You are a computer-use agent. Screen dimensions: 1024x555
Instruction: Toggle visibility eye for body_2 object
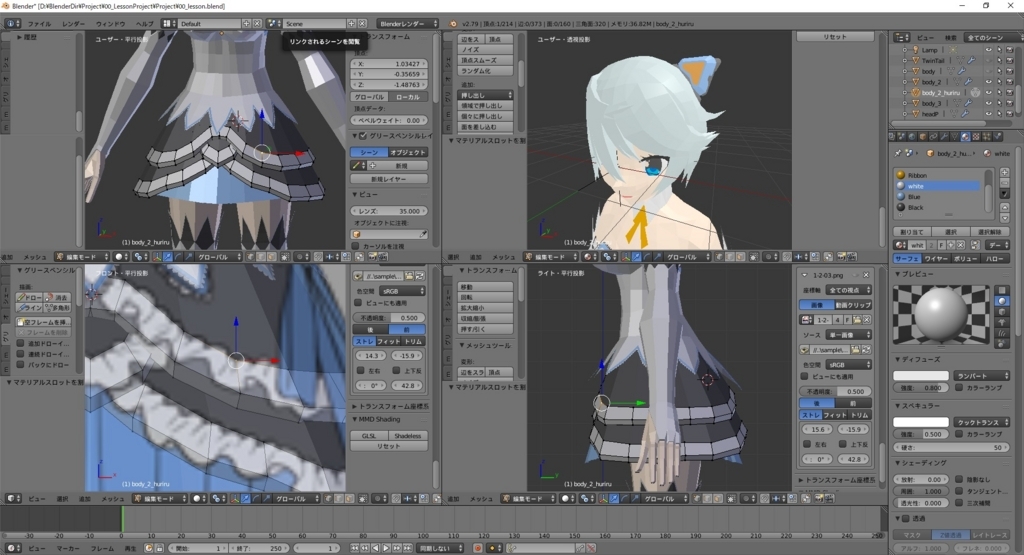[x=988, y=82]
